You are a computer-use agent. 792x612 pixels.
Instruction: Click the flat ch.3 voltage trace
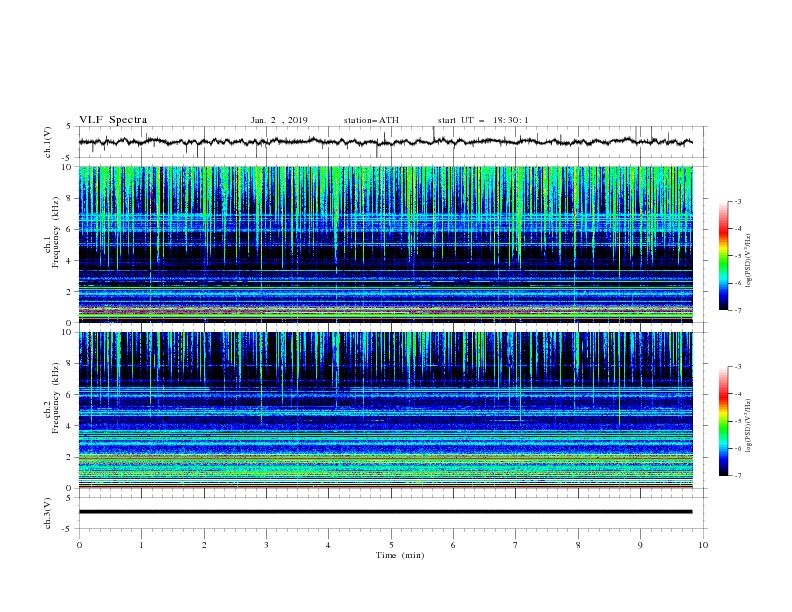pyautogui.click(x=385, y=512)
